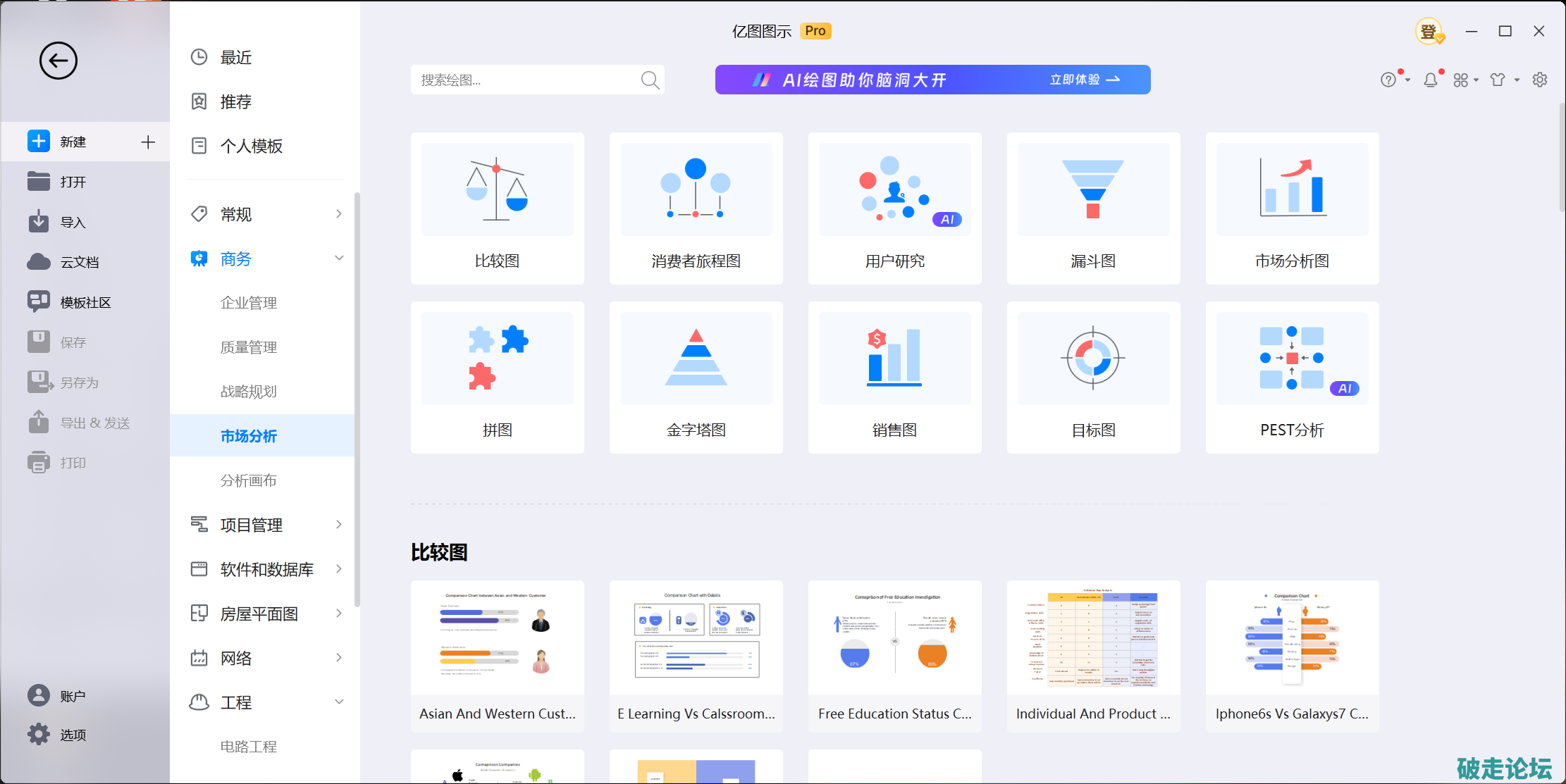Image resolution: width=1566 pixels, height=784 pixels.
Task: Select 战略规划 in the sidebar
Action: [x=249, y=392]
